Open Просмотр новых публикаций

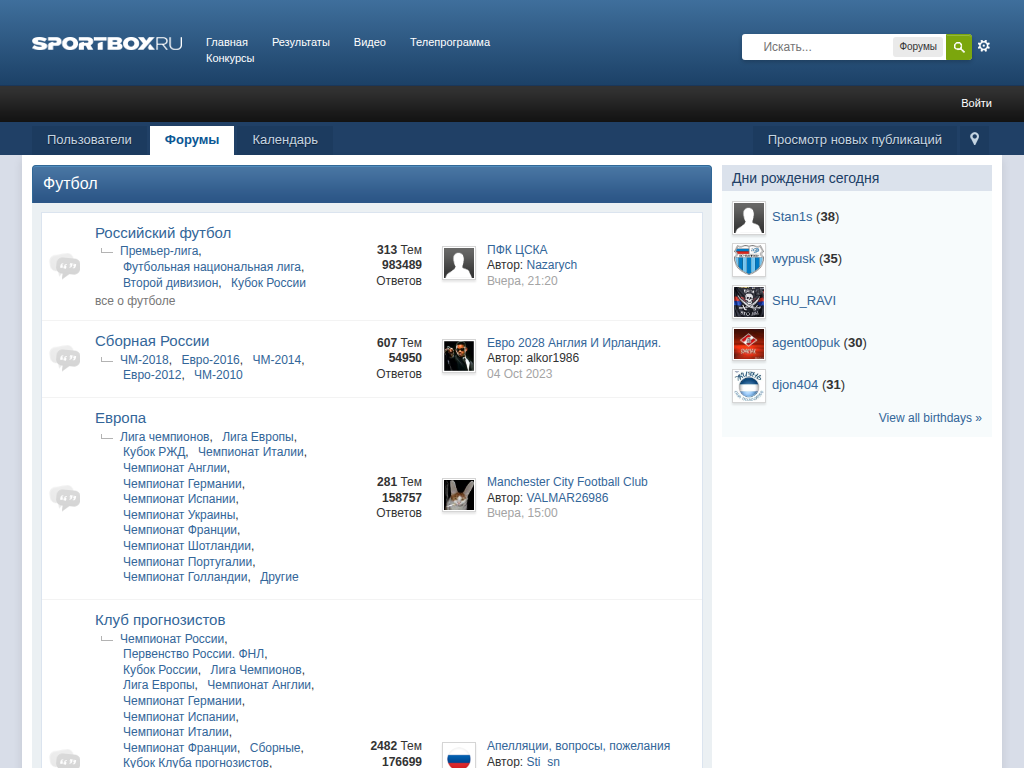(x=854, y=140)
